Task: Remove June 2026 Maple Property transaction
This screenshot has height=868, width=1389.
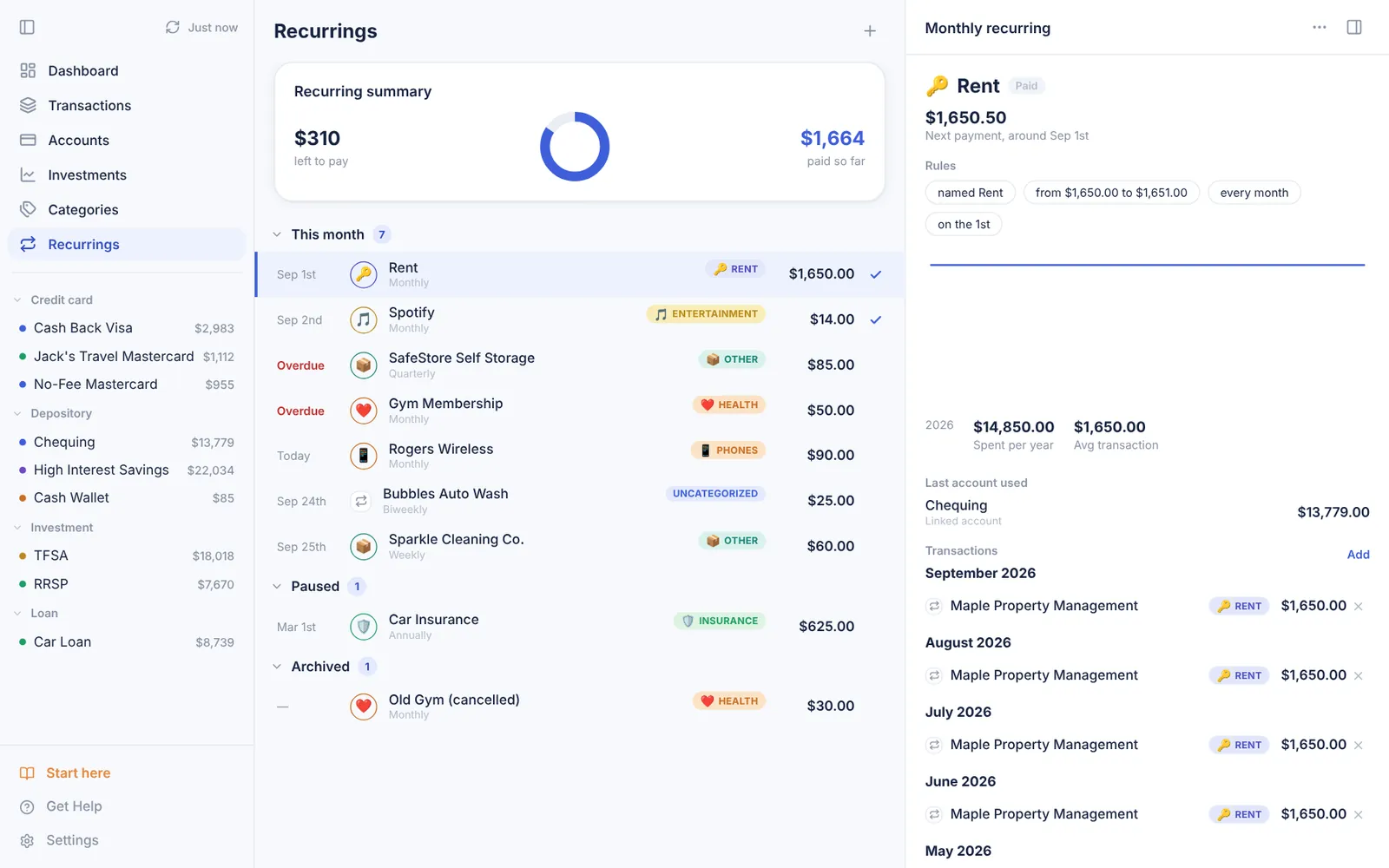Action: coord(1359,814)
